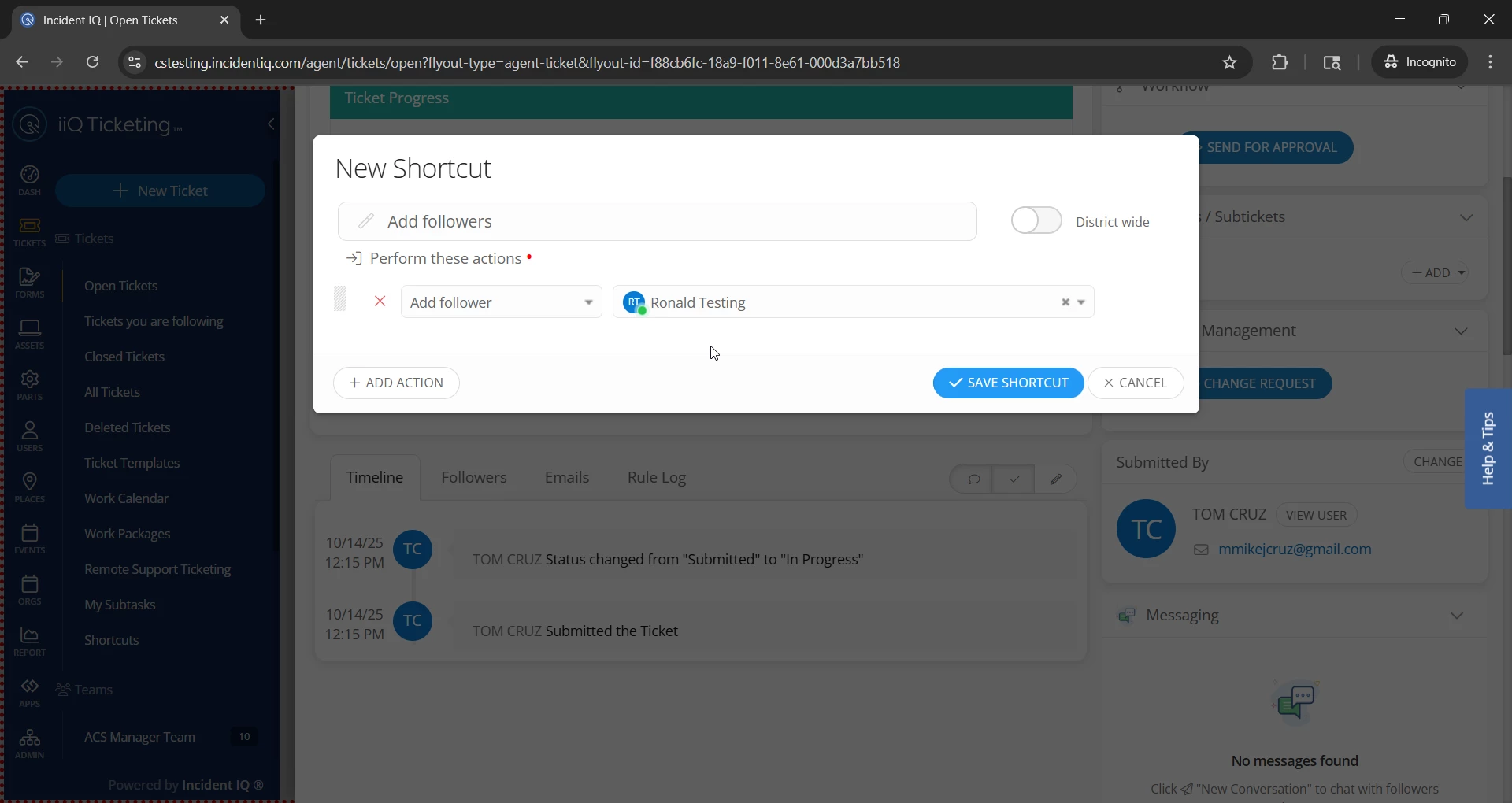This screenshot has width=1512, height=803.
Task: Open browser extensions puzzle icon
Action: pyautogui.click(x=1280, y=62)
